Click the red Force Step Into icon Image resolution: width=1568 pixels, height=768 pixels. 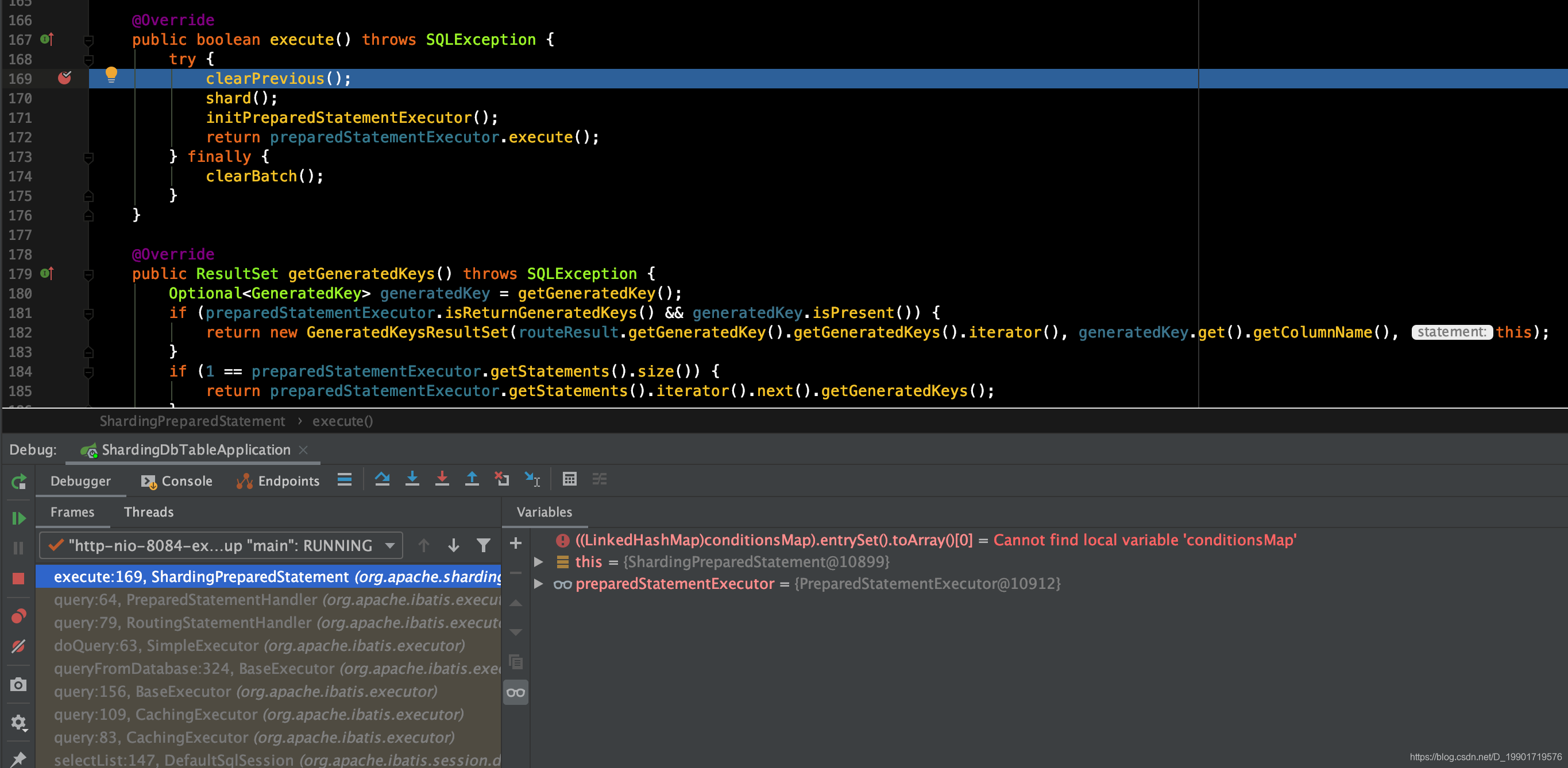[442, 480]
